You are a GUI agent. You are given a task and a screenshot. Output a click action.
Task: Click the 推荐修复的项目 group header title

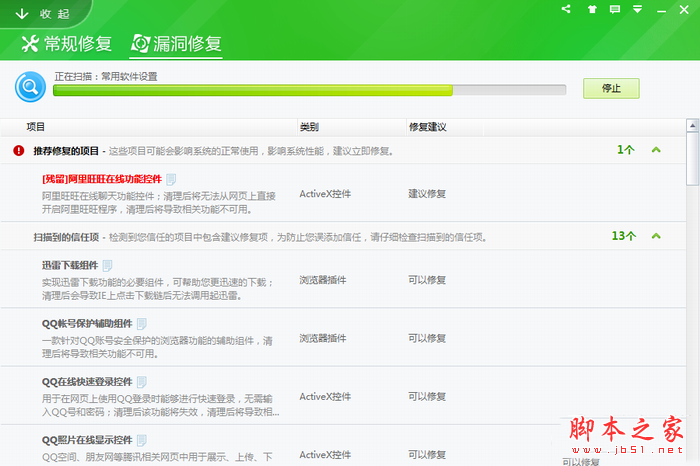tap(66, 151)
